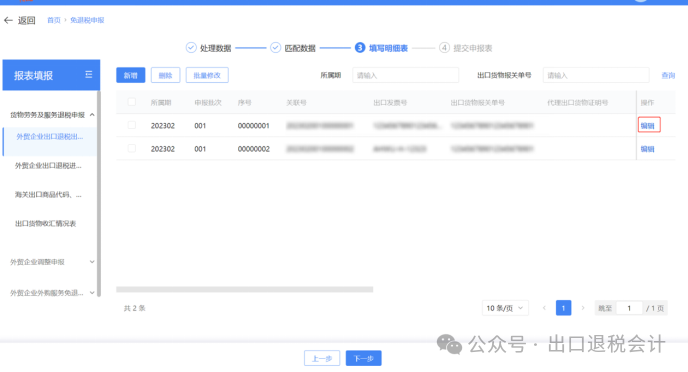Viewport: 688px width, 372px height.
Task: Click the jump-to page number field
Action: pos(629,308)
